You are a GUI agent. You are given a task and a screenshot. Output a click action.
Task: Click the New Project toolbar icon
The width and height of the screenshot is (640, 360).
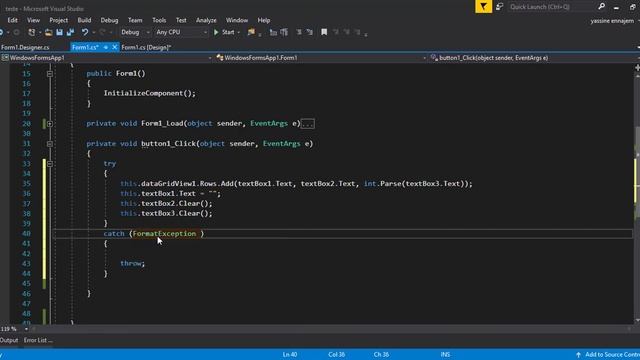coord(31,32)
